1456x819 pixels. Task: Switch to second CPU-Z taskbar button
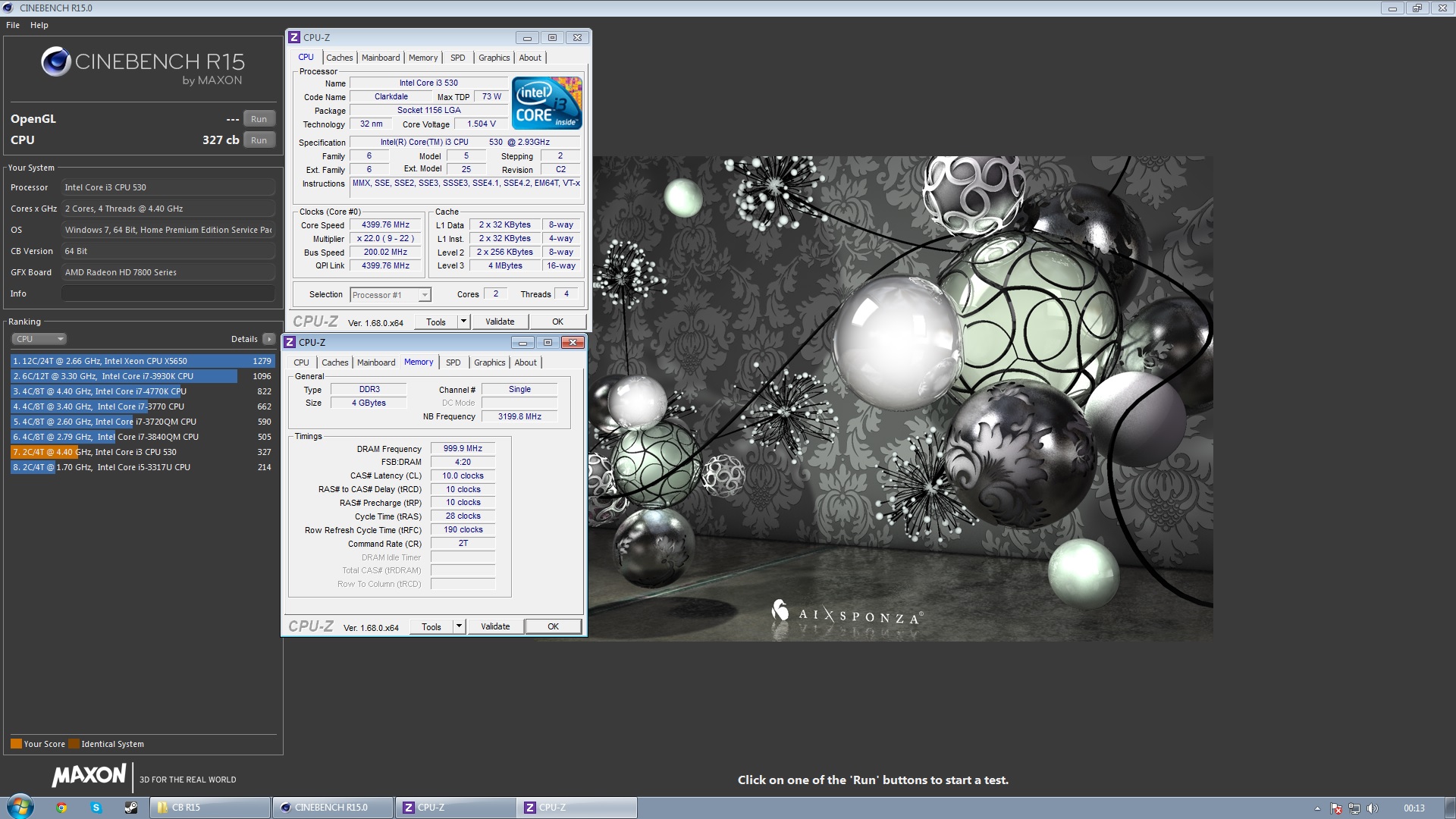(x=577, y=808)
